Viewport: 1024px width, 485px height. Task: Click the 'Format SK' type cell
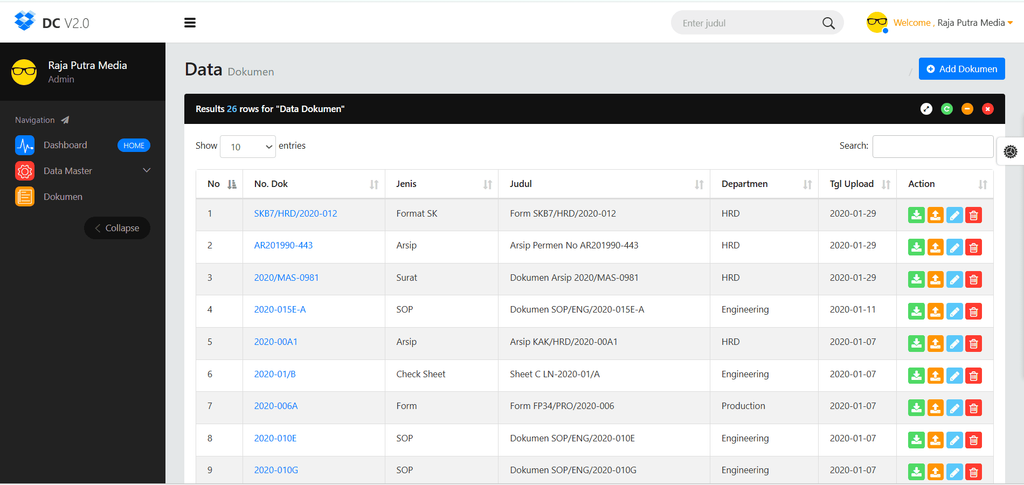click(x=417, y=213)
